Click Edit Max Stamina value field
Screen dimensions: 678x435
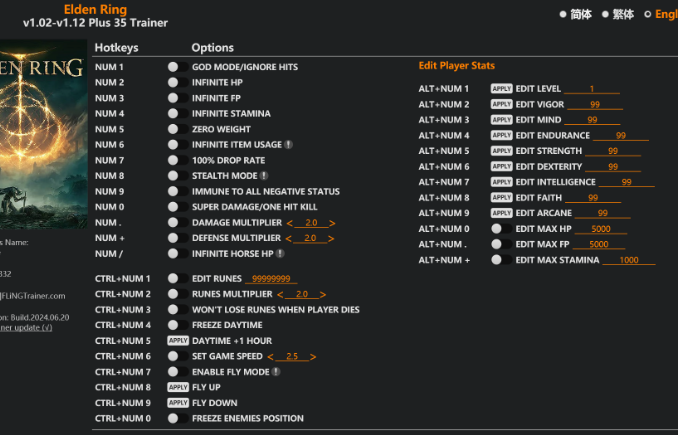pyautogui.click(x=629, y=260)
